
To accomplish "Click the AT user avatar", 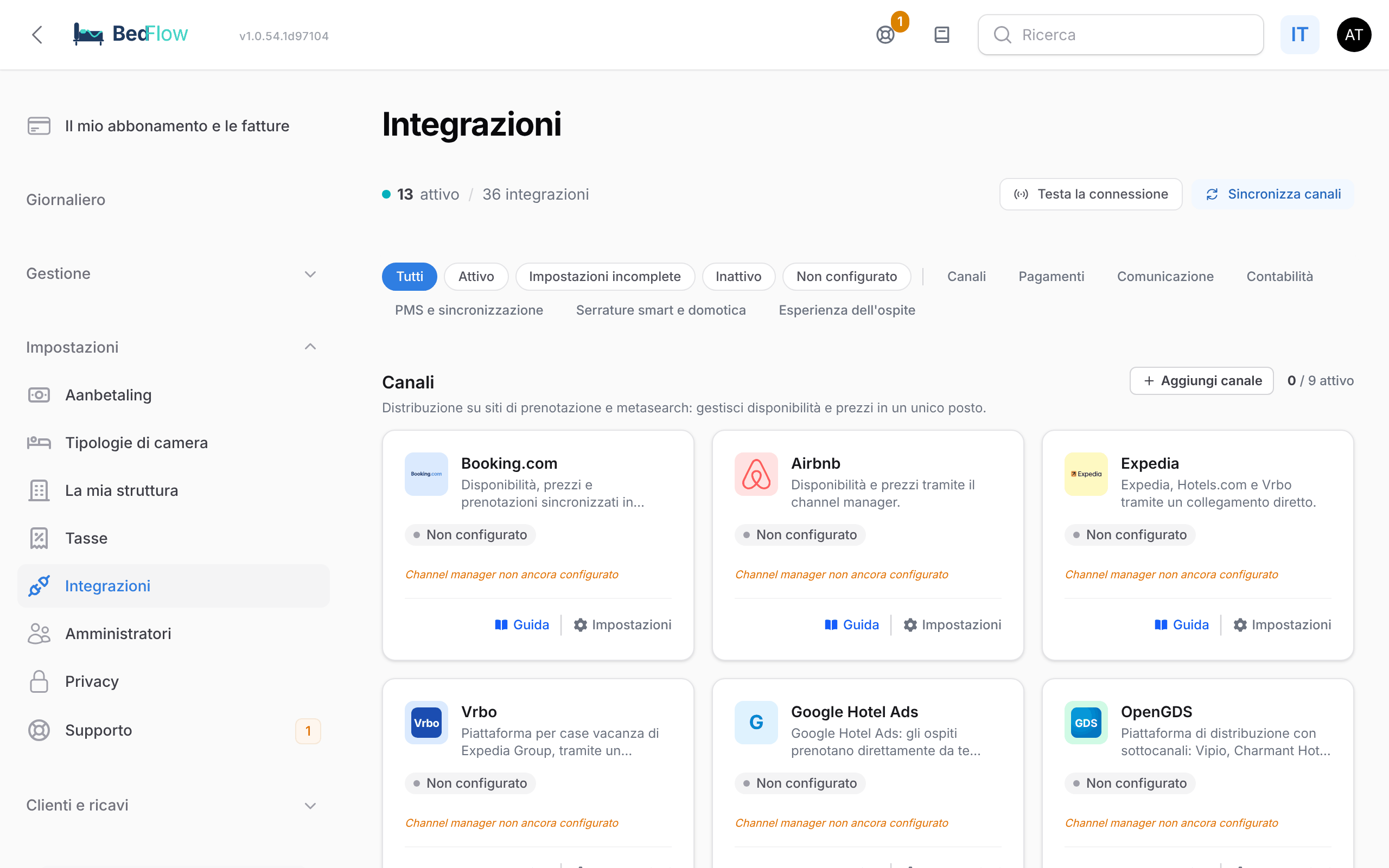I will tap(1353, 35).
